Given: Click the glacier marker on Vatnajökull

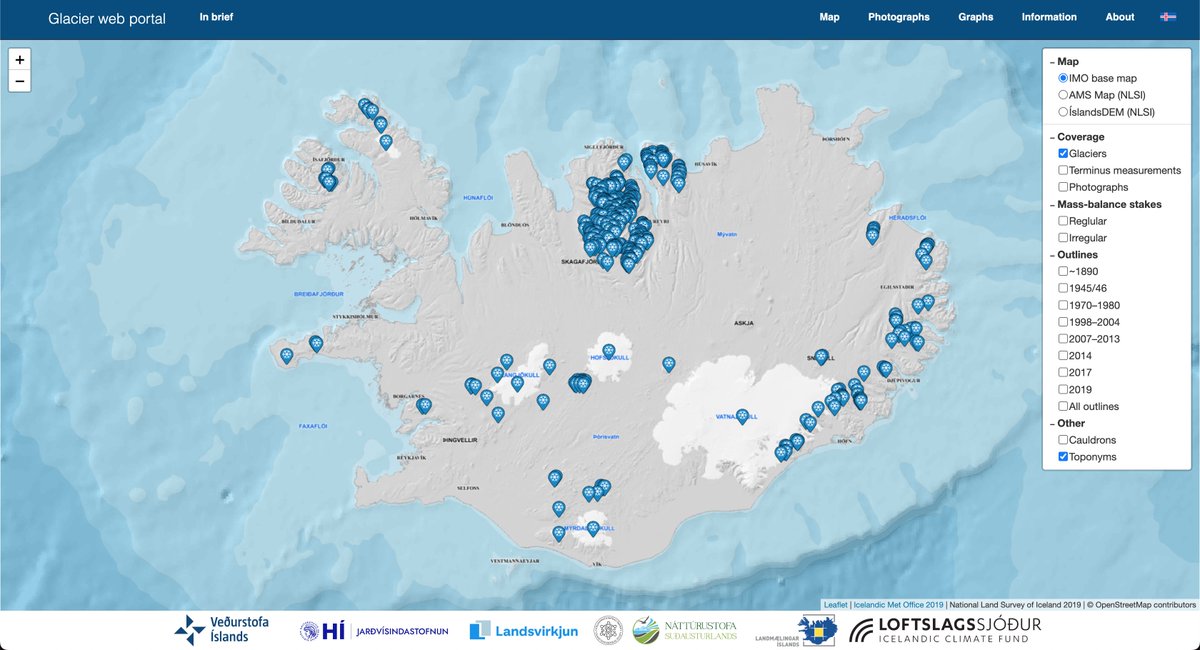Looking at the screenshot, I should (744, 415).
